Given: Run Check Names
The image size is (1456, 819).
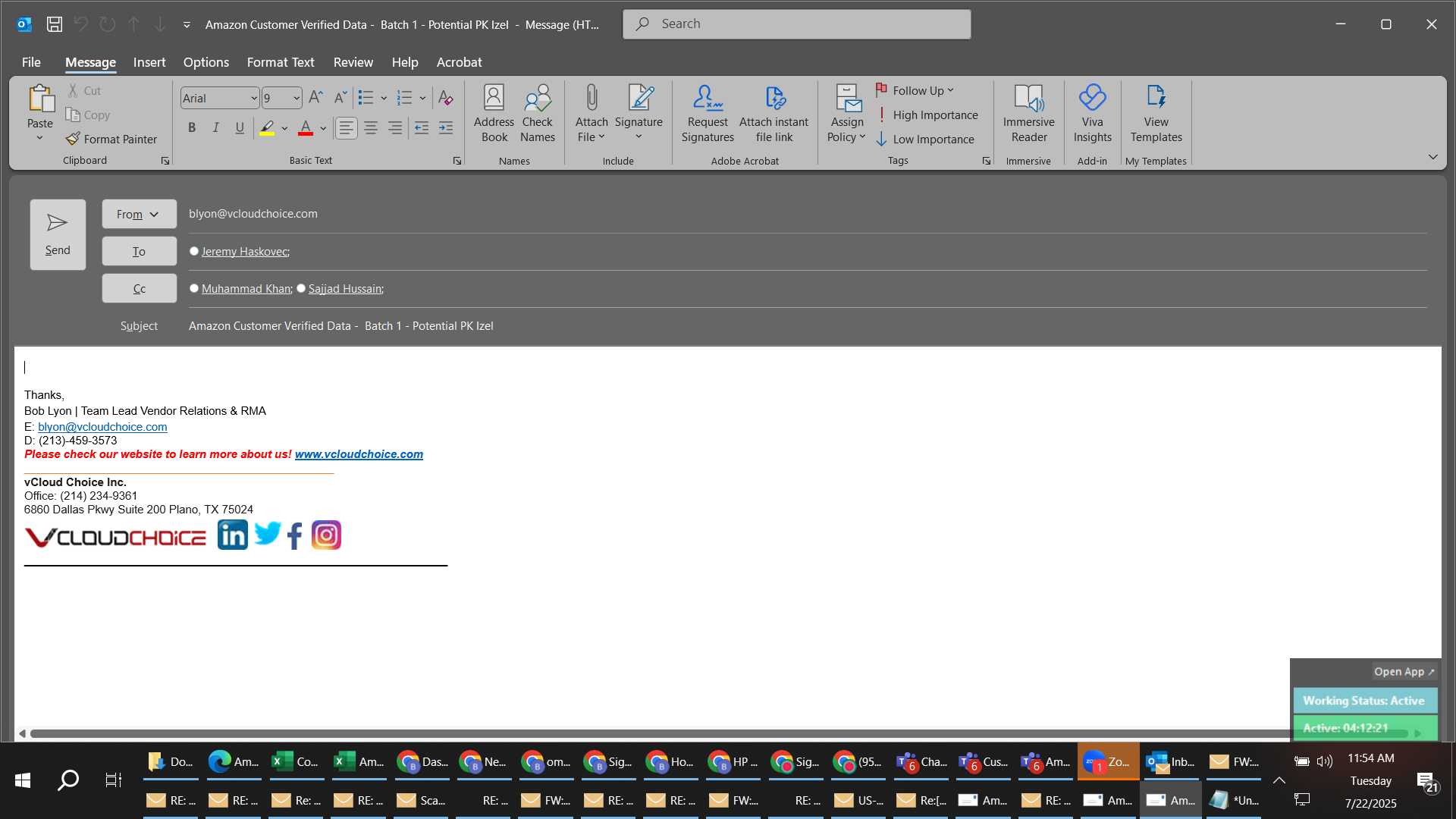Looking at the screenshot, I should pos(538,114).
